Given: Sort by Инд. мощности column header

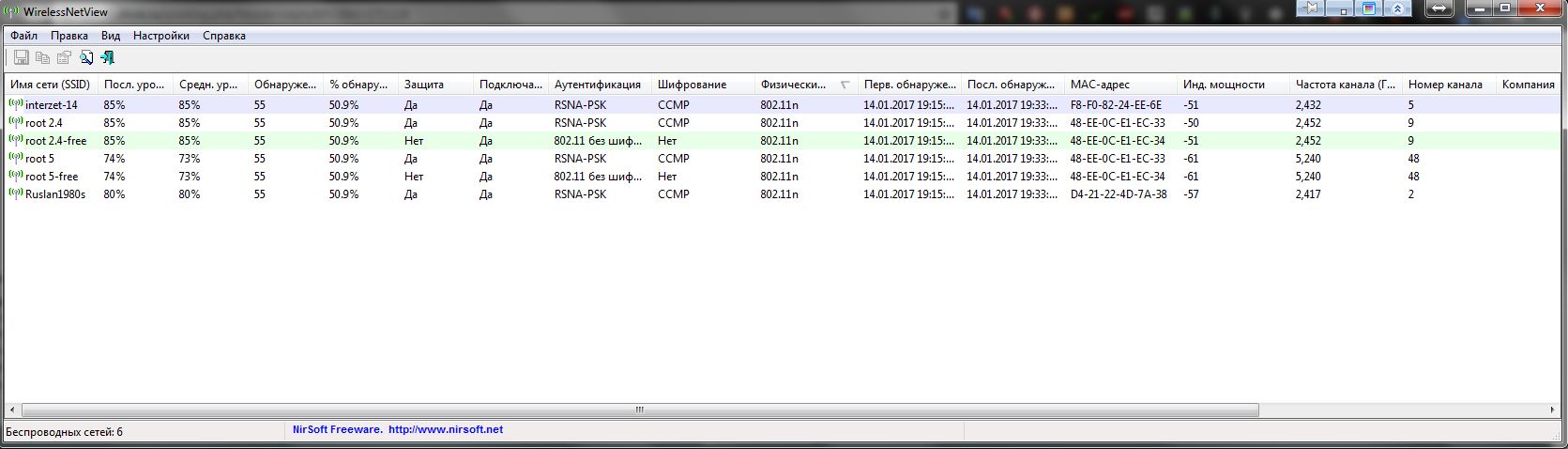Looking at the screenshot, I should click(x=1234, y=85).
